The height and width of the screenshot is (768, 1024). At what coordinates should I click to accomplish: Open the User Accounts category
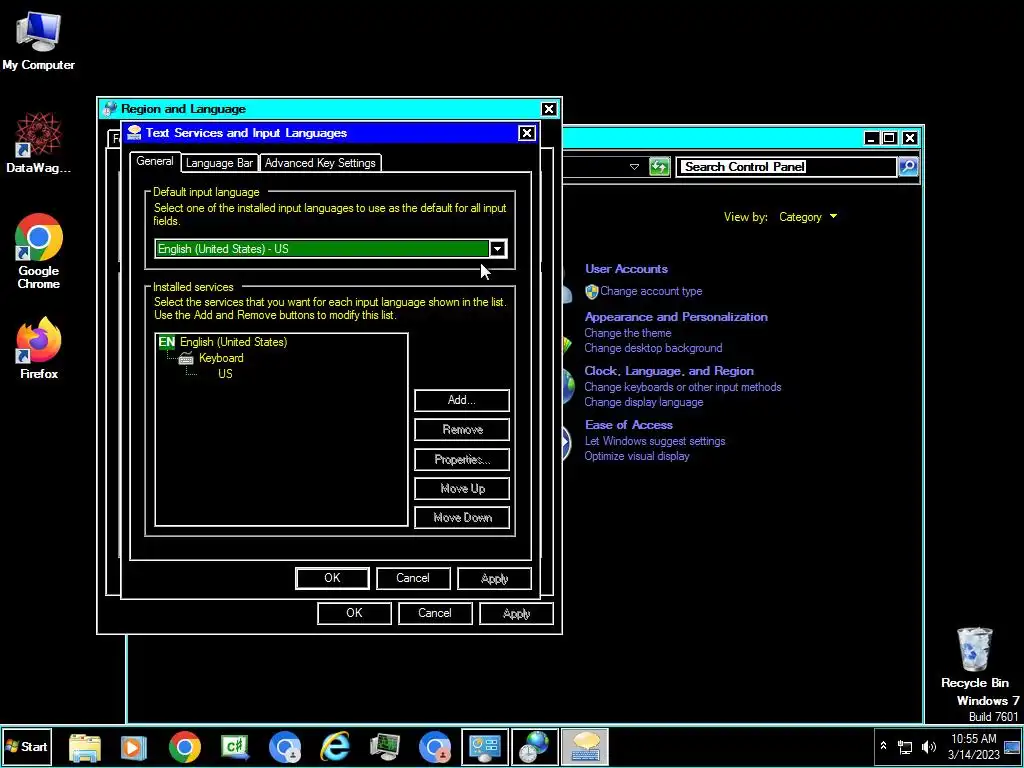pyautogui.click(x=626, y=268)
